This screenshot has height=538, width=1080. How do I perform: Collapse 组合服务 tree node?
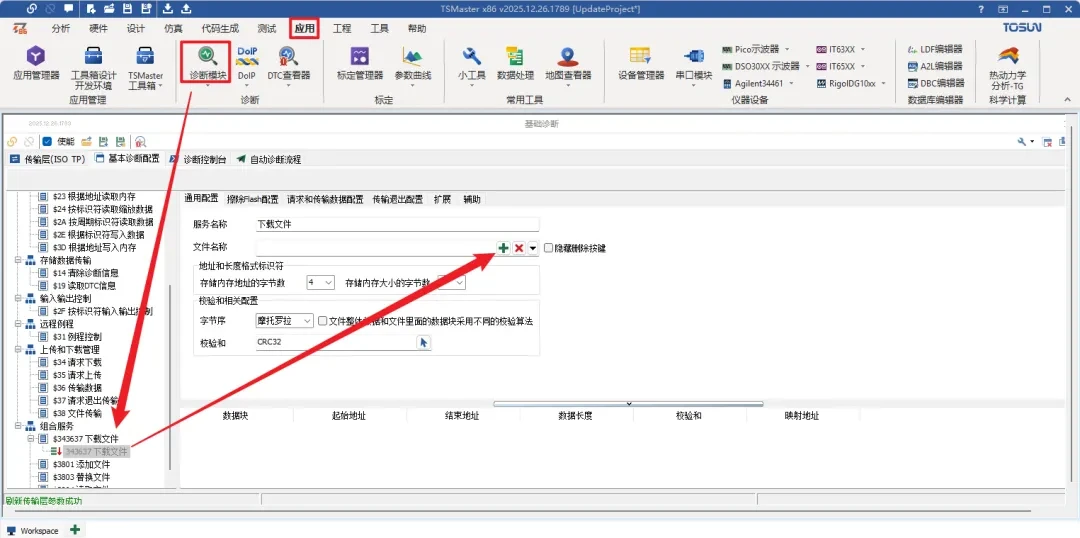coord(18,426)
